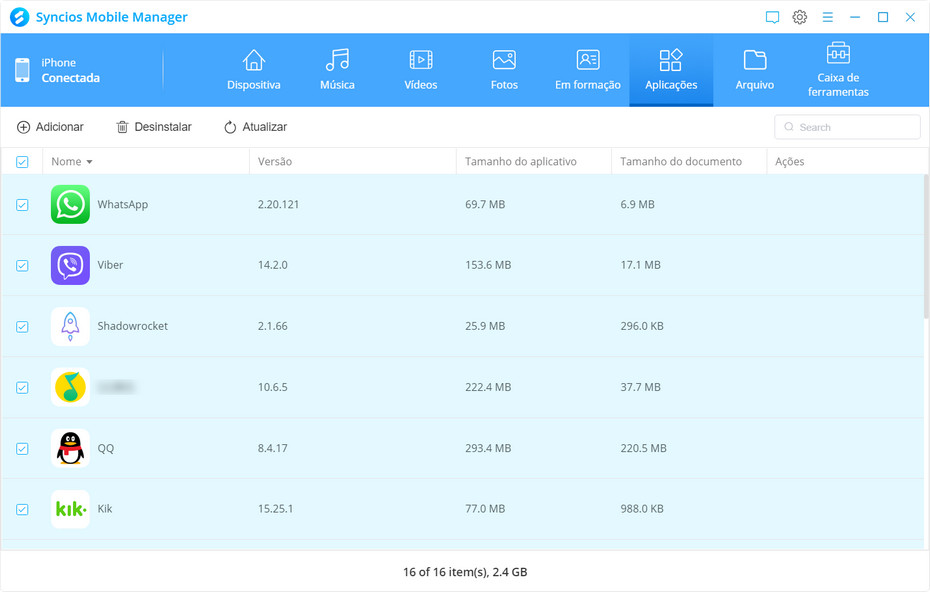Click the Atualizar button label
930x592 pixels.
click(265, 127)
